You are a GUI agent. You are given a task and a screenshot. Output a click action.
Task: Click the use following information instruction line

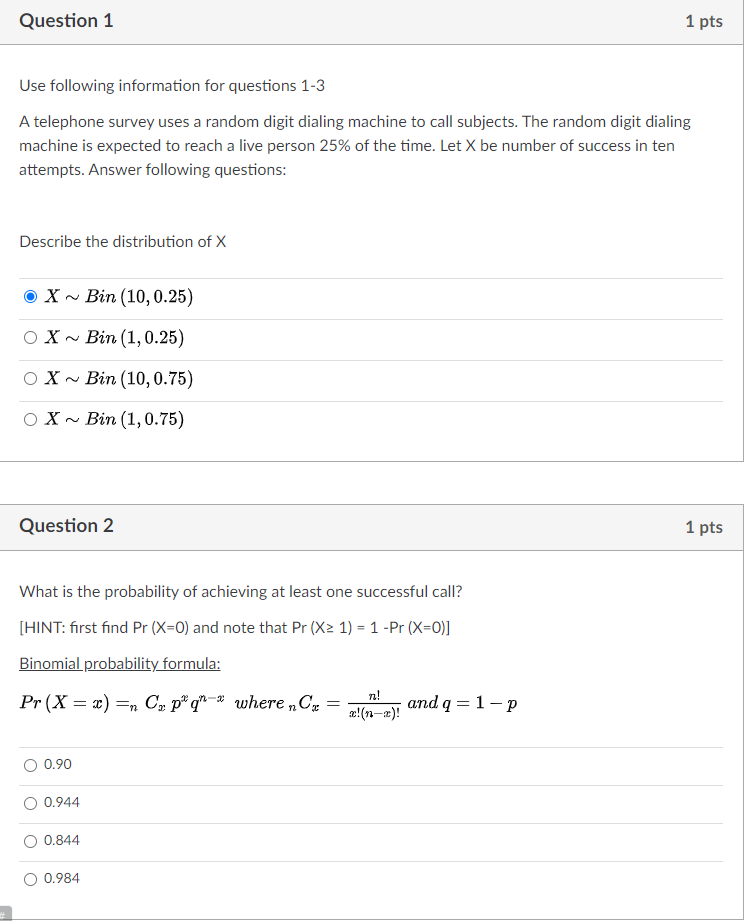coord(170,85)
